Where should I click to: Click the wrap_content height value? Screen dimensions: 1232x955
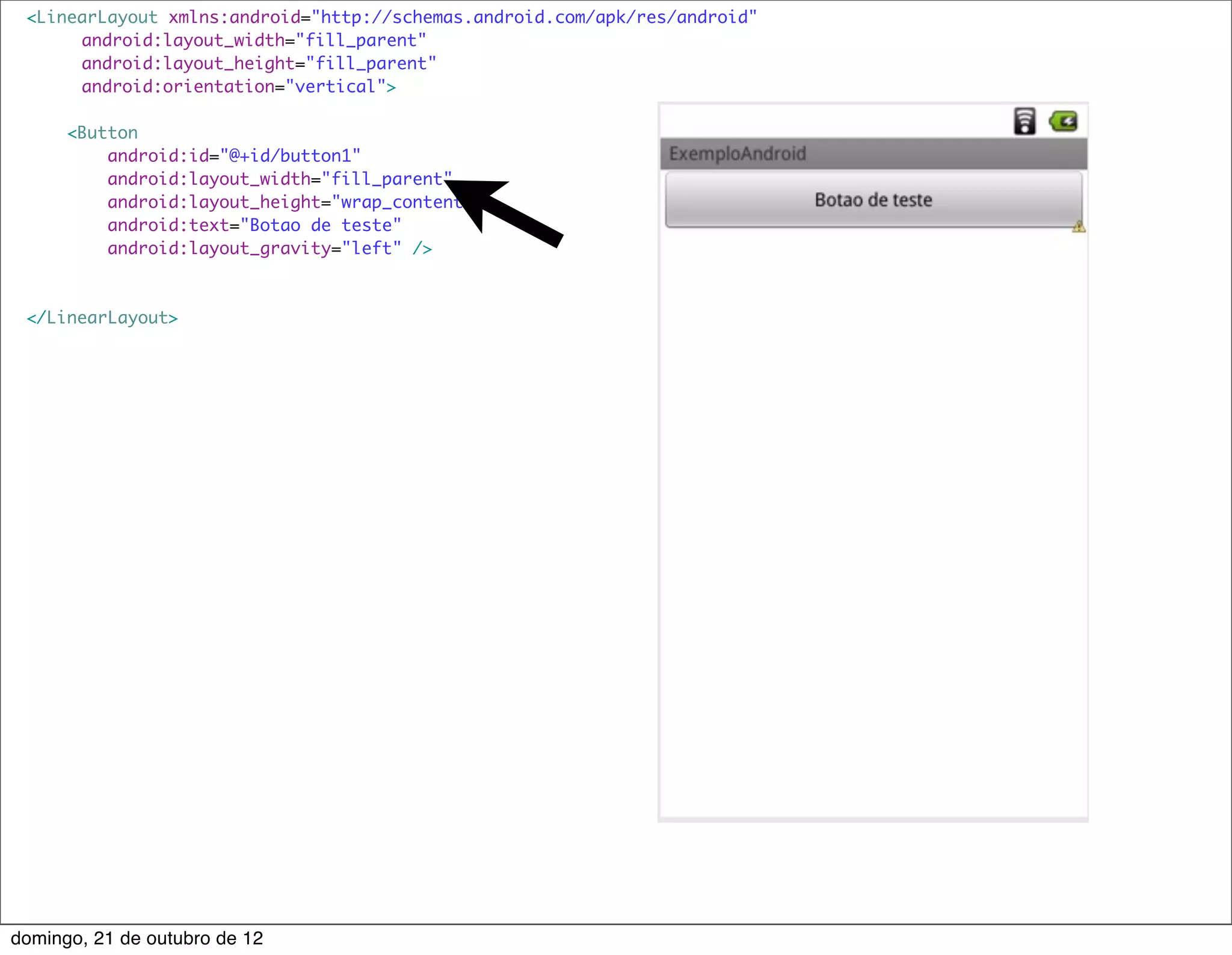(396, 202)
